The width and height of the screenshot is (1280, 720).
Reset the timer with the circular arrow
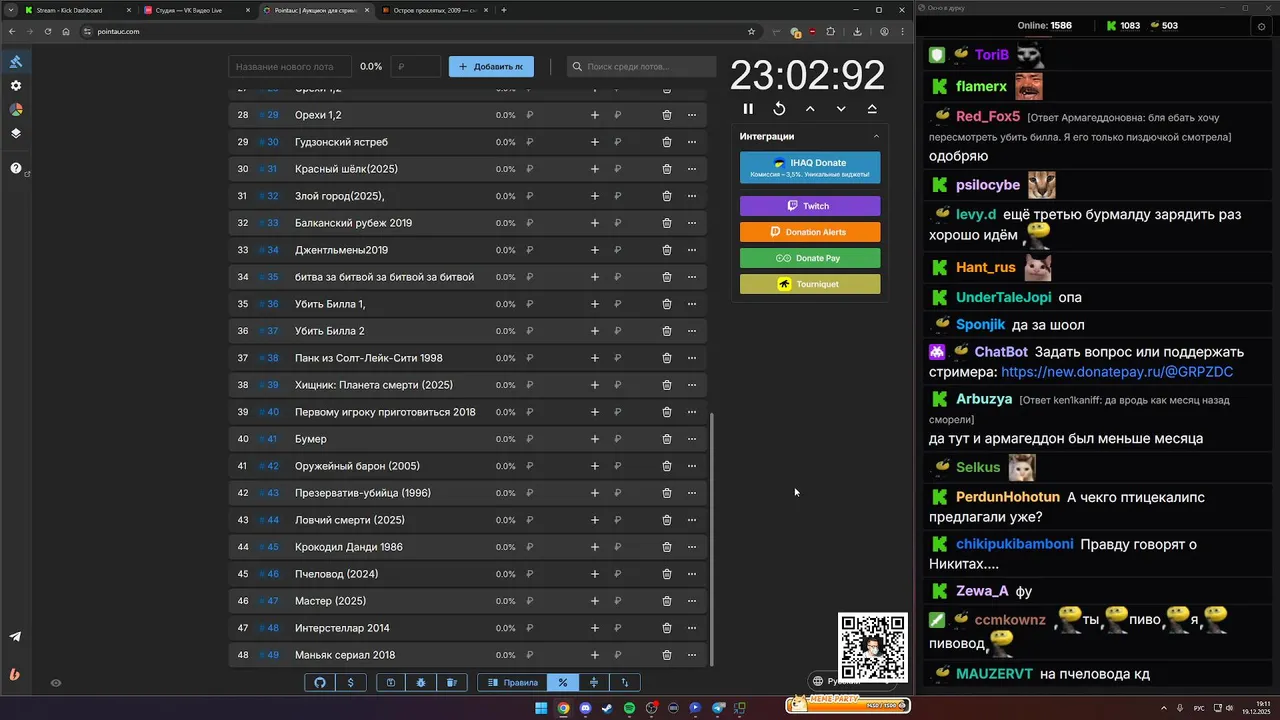[x=779, y=109]
